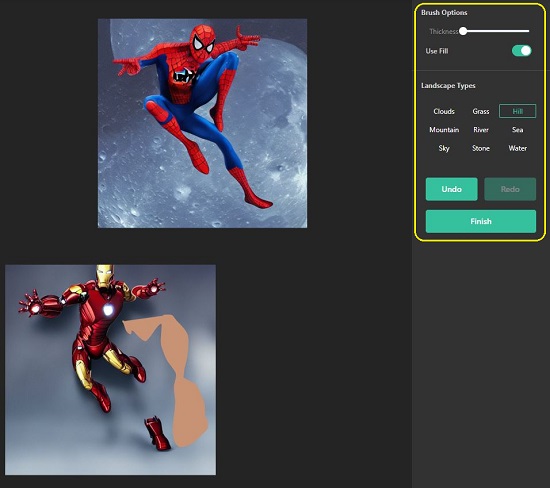The height and width of the screenshot is (488, 550).
Task: Pick the Stone landscape type
Action: coord(481,148)
